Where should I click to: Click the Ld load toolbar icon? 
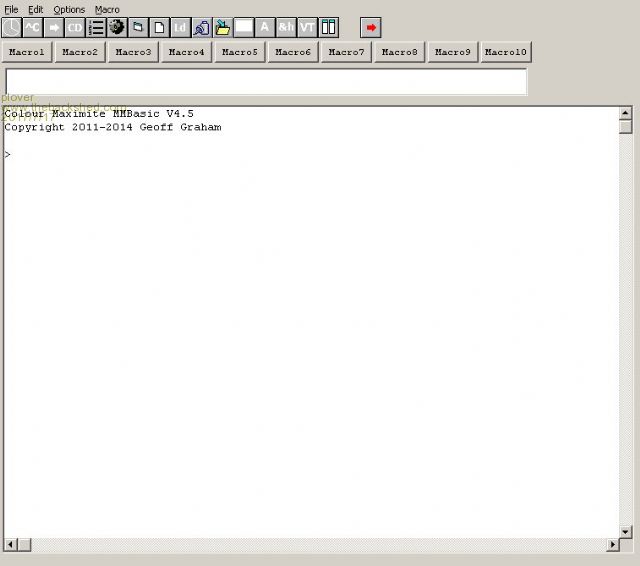180,28
